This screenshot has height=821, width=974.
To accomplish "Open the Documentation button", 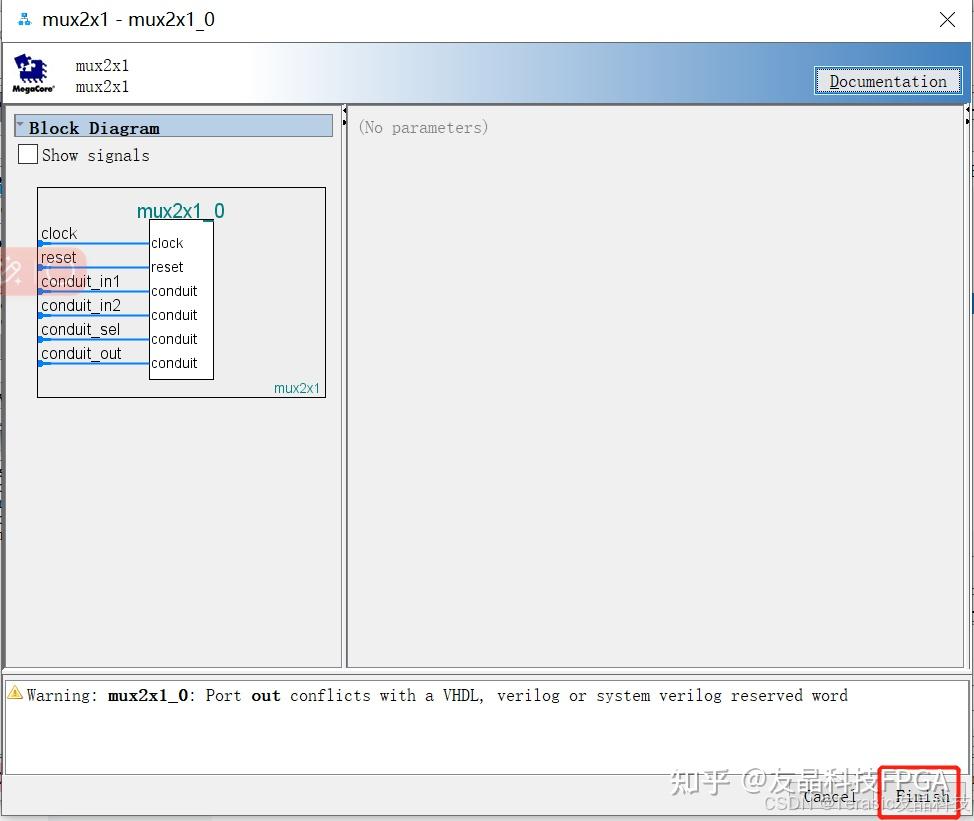I will (x=888, y=81).
